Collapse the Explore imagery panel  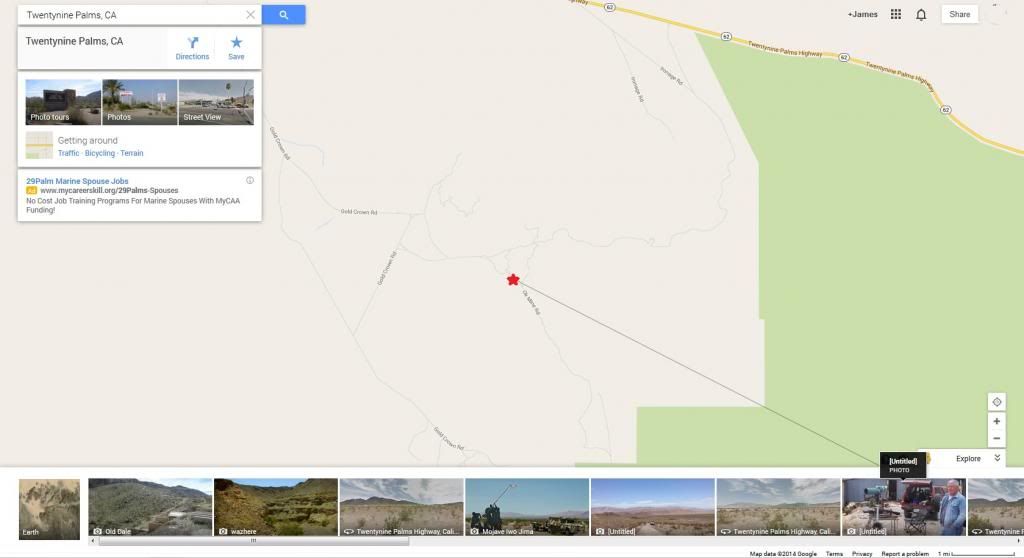[997, 458]
